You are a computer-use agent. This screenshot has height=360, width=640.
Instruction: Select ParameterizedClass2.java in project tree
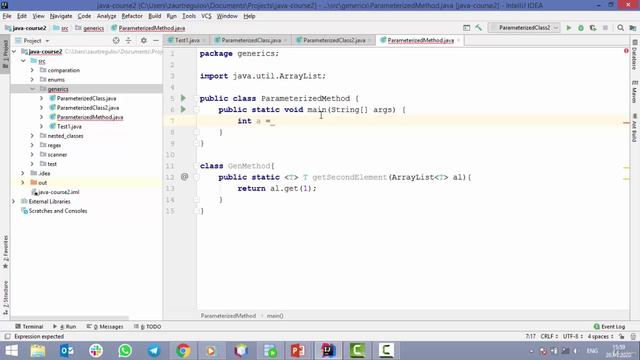(x=88, y=108)
